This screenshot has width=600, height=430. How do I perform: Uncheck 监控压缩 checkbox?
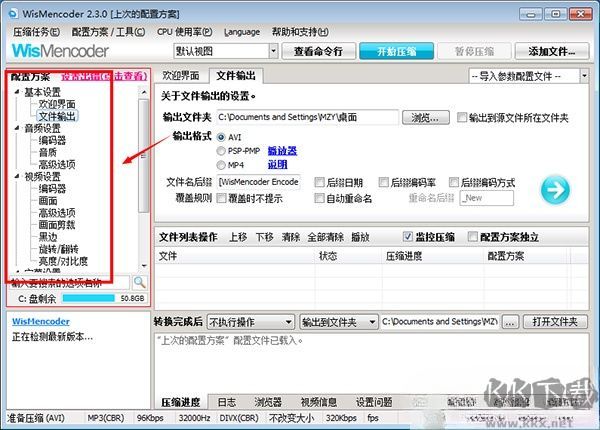coord(408,237)
